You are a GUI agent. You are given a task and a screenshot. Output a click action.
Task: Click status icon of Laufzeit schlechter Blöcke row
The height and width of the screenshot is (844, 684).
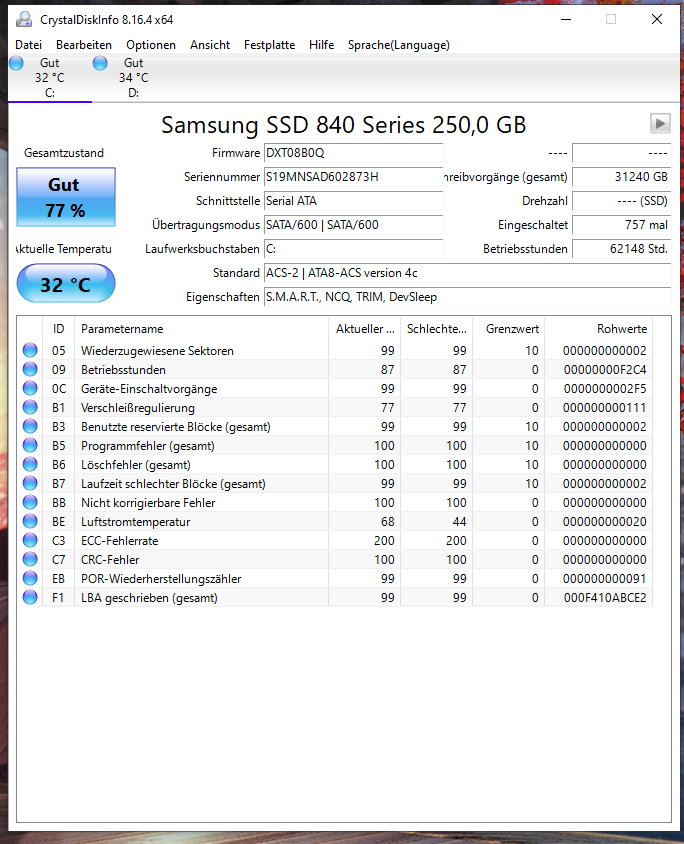(30, 483)
